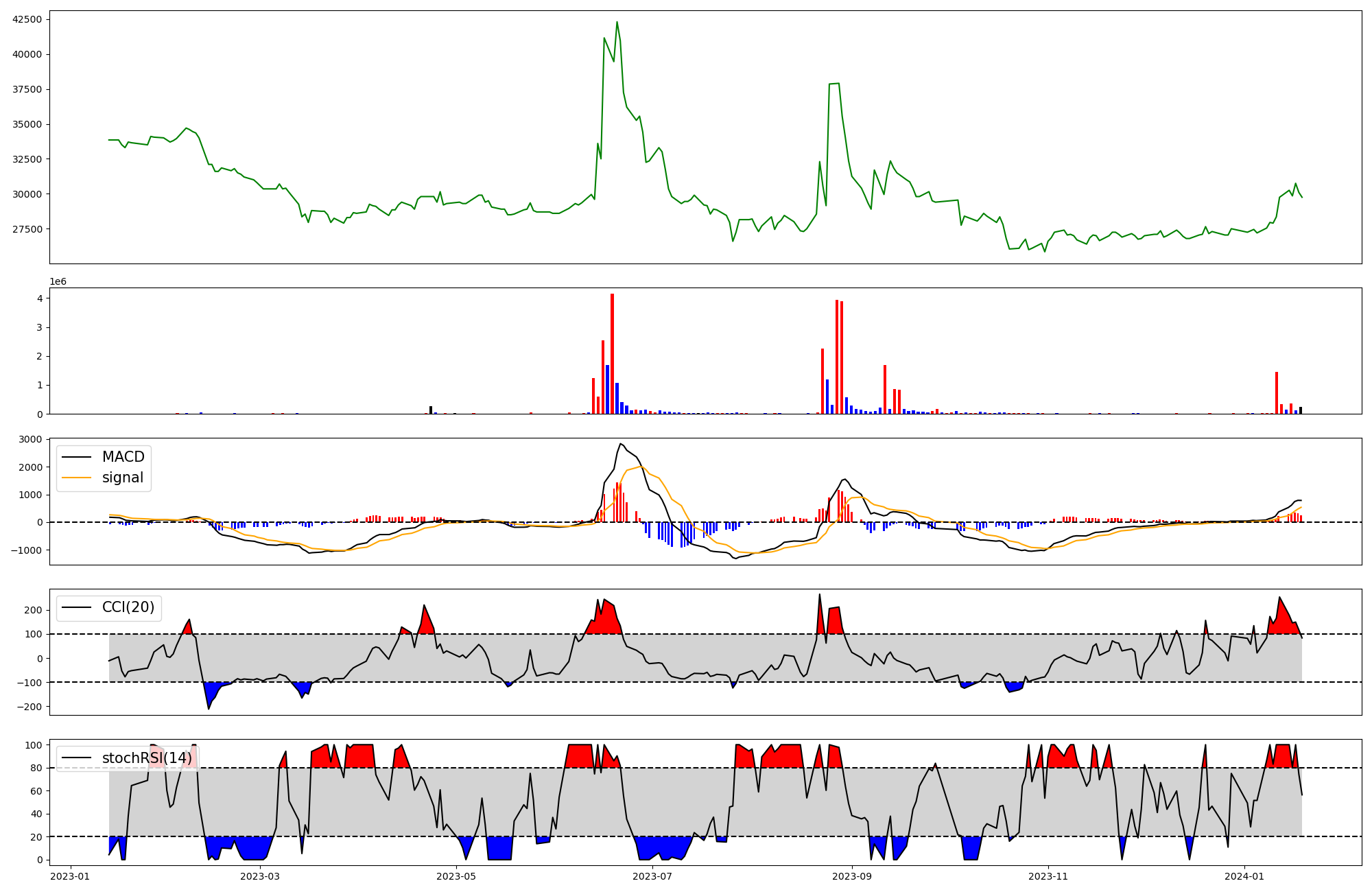Click the 2023-11 date tick label
This screenshot has width=1372, height=892.
(1048, 876)
